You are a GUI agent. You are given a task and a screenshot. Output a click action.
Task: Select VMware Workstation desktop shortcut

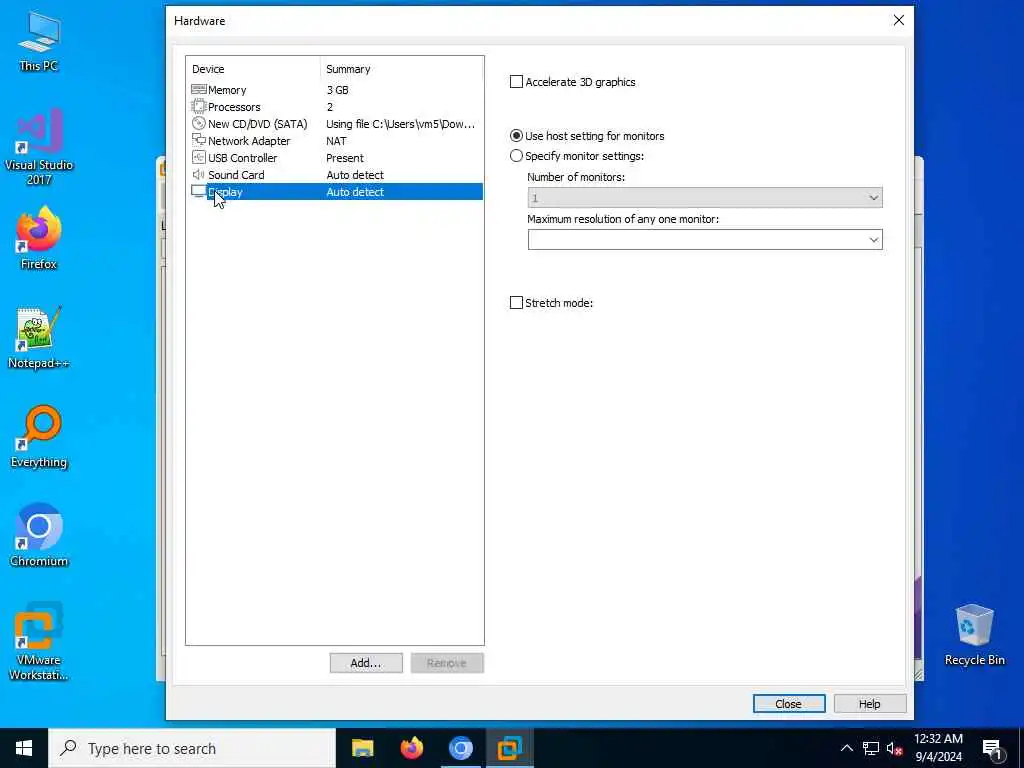click(x=39, y=641)
